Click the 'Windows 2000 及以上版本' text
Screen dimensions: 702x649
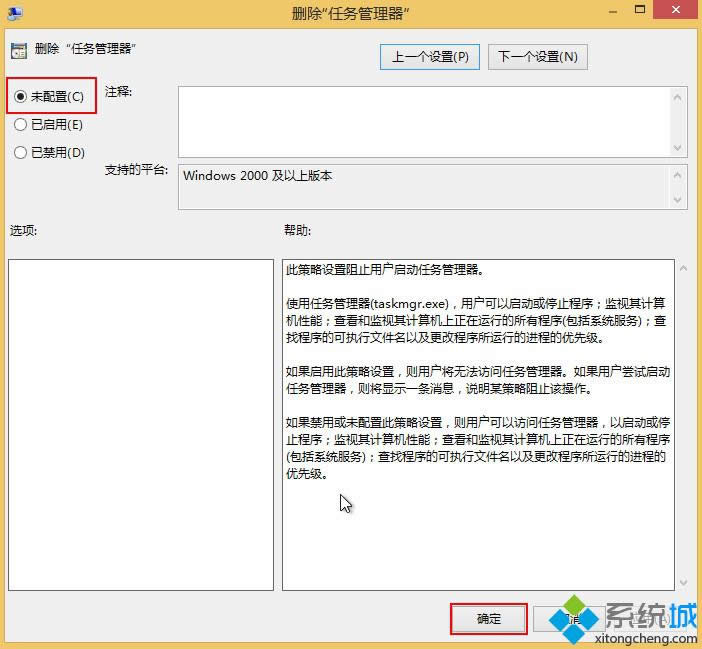point(257,175)
